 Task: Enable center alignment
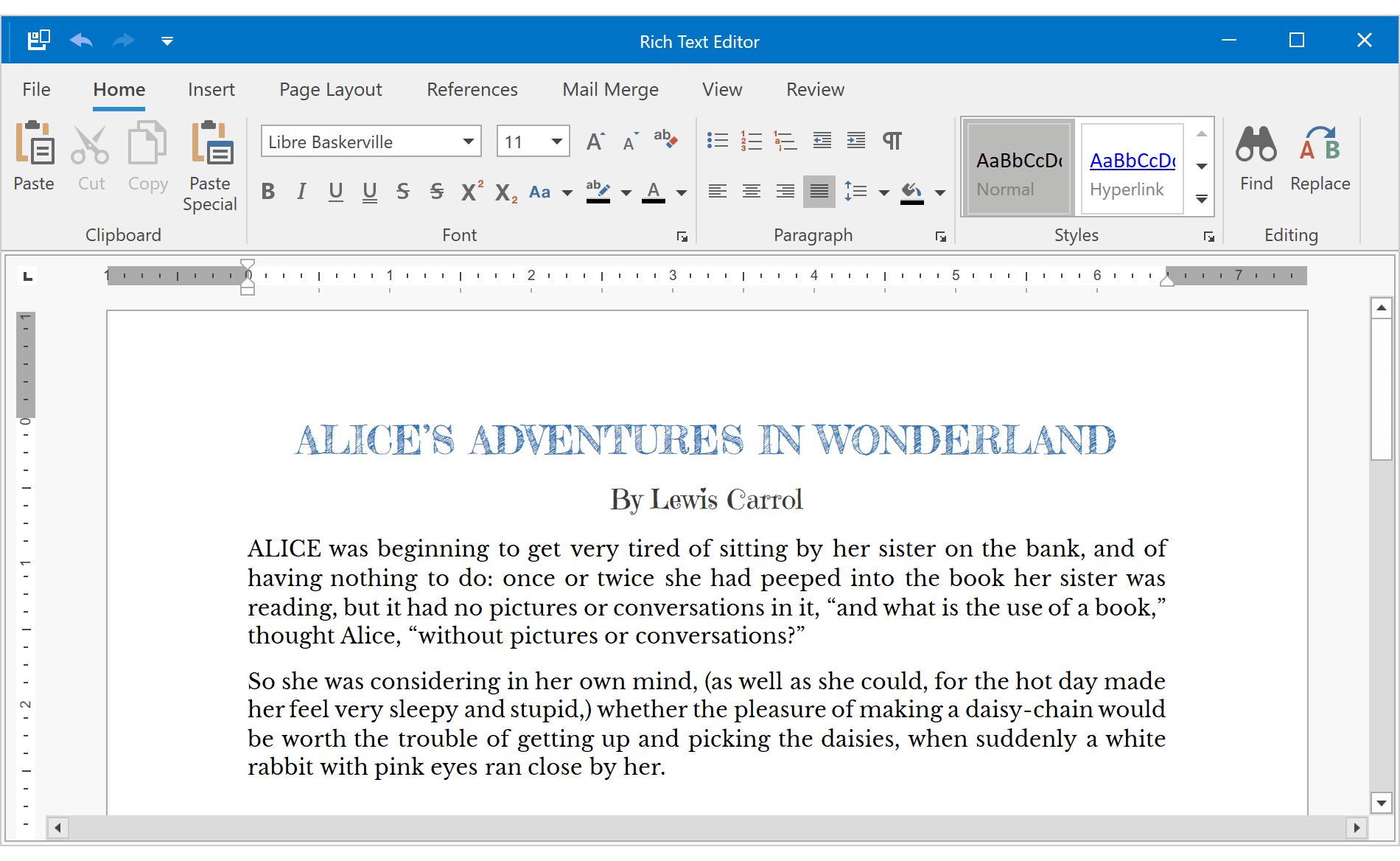751,192
